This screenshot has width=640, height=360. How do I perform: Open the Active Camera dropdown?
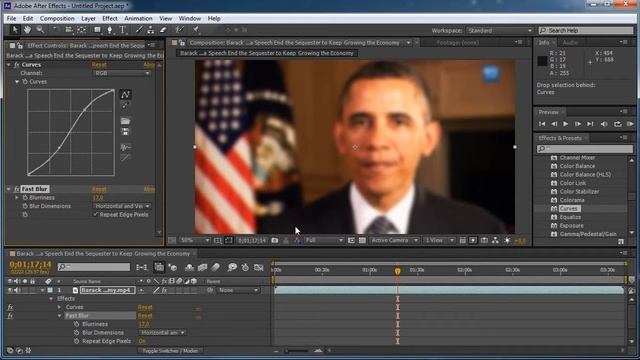tap(394, 240)
